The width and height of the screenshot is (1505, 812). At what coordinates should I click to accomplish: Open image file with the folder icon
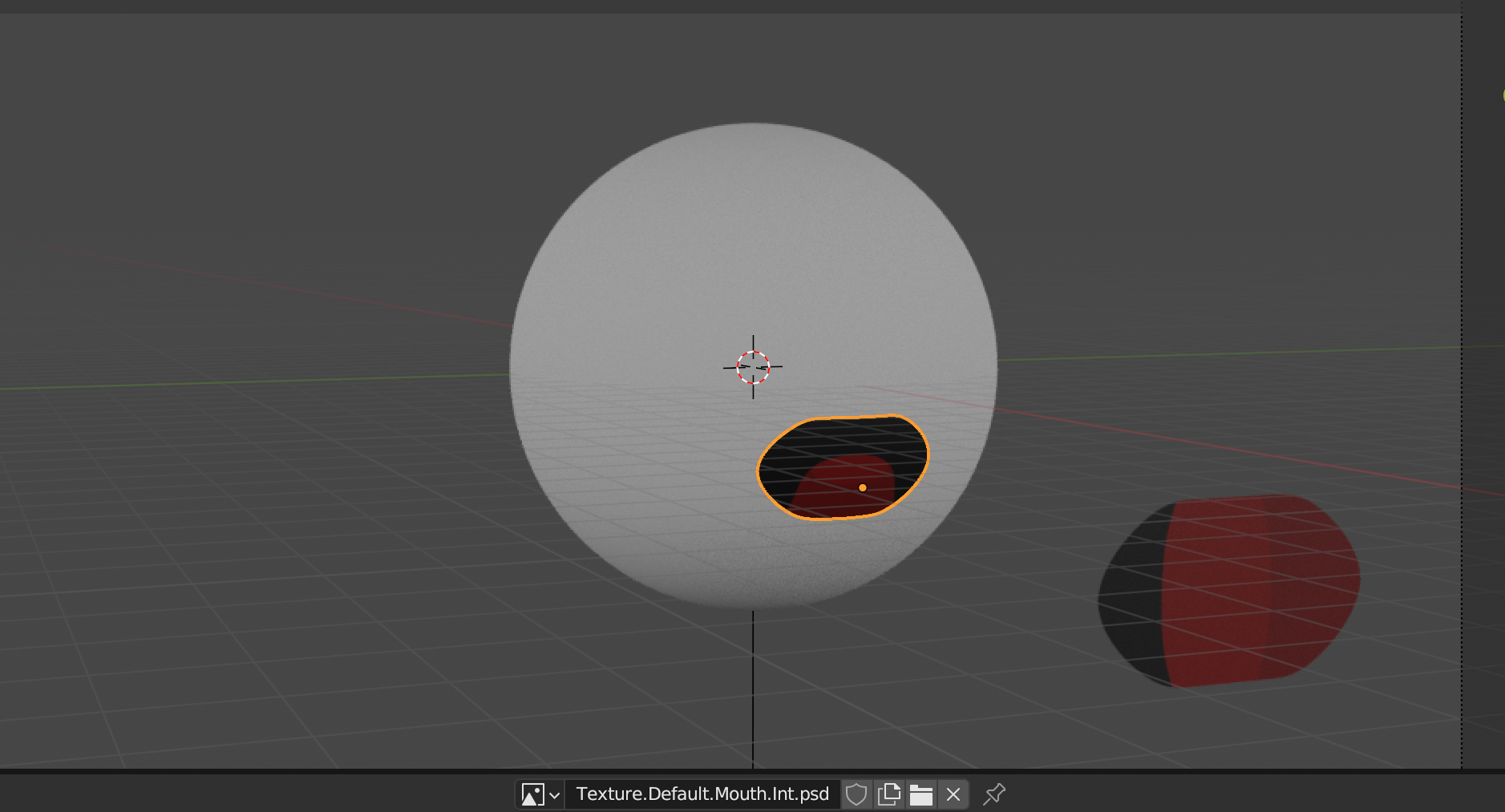920,794
